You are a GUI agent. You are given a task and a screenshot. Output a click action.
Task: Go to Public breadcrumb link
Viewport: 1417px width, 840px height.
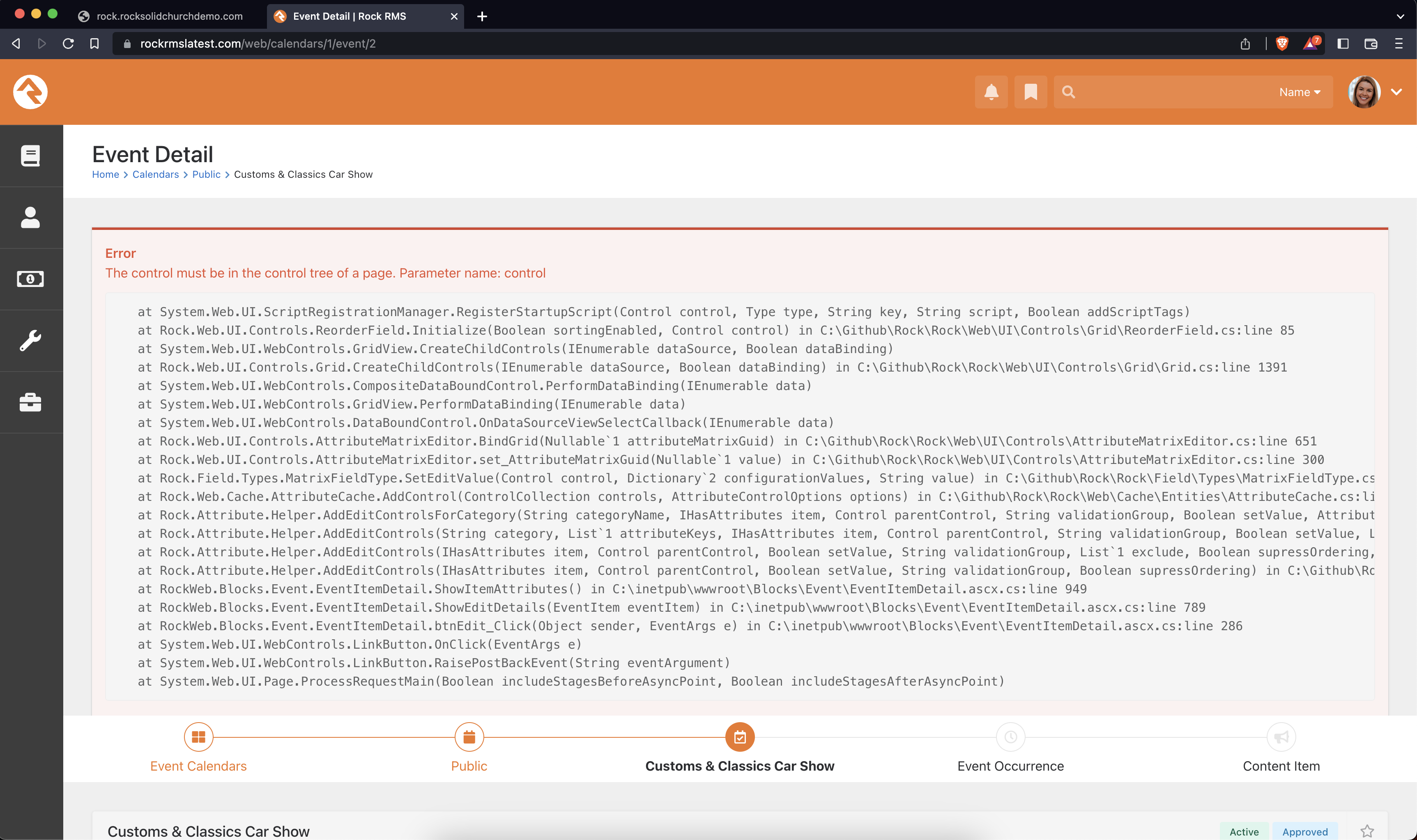206,174
